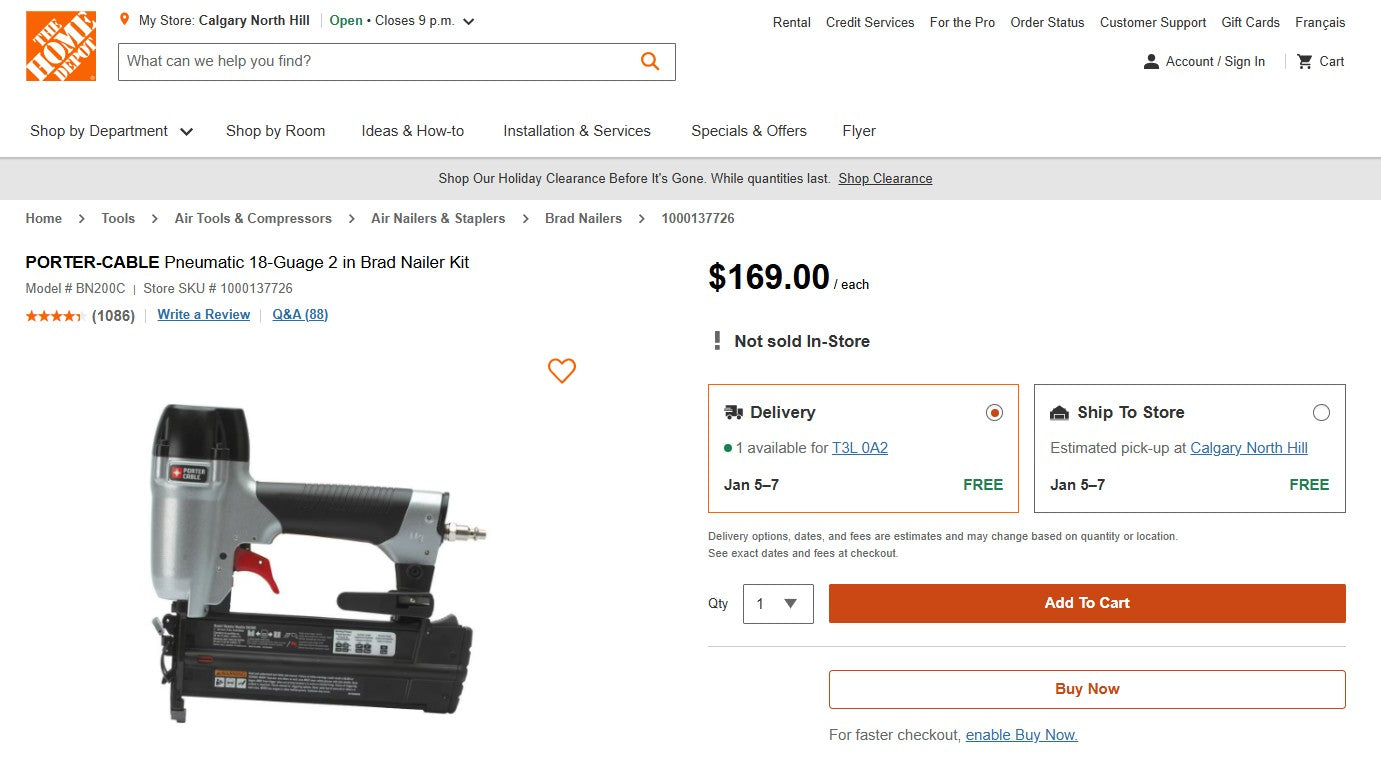
Task: Open the Shop by Room menu
Action: [275, 131]
